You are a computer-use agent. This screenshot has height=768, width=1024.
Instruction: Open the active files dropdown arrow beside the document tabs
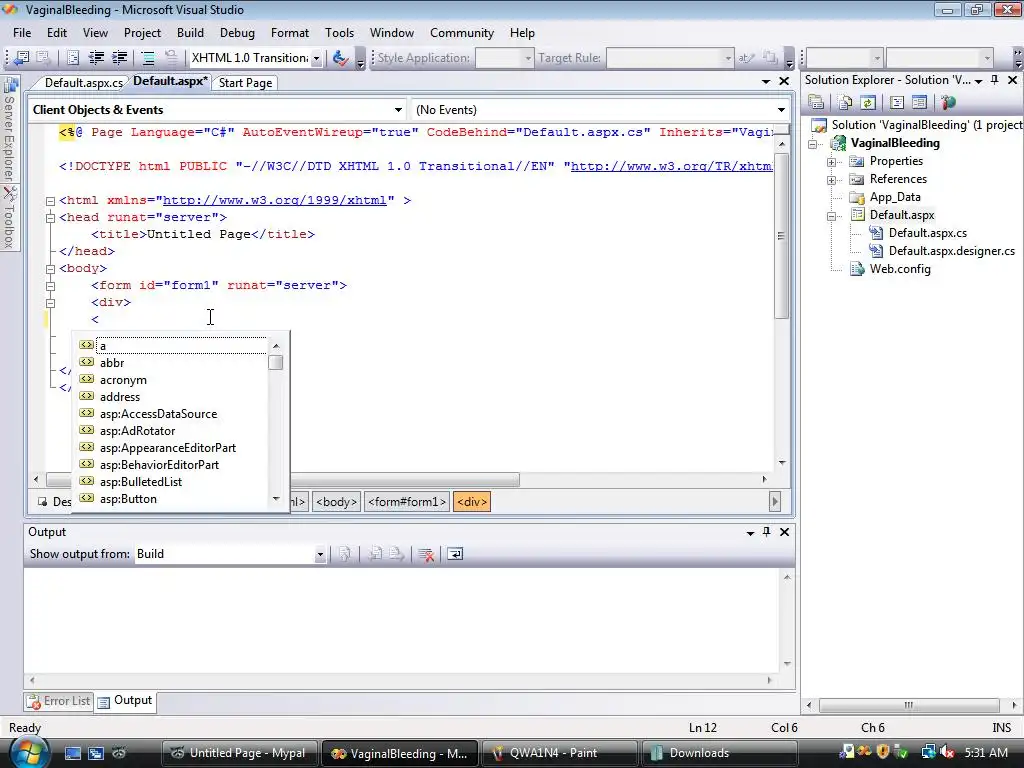(765, 82)
